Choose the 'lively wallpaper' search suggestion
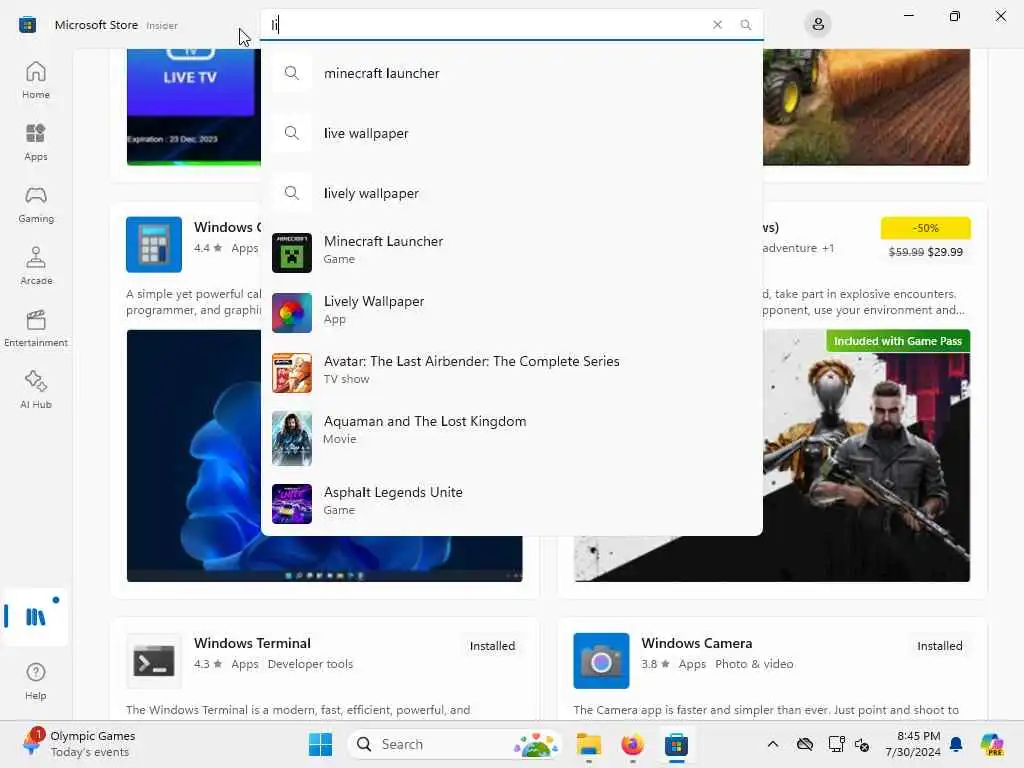 511,193
